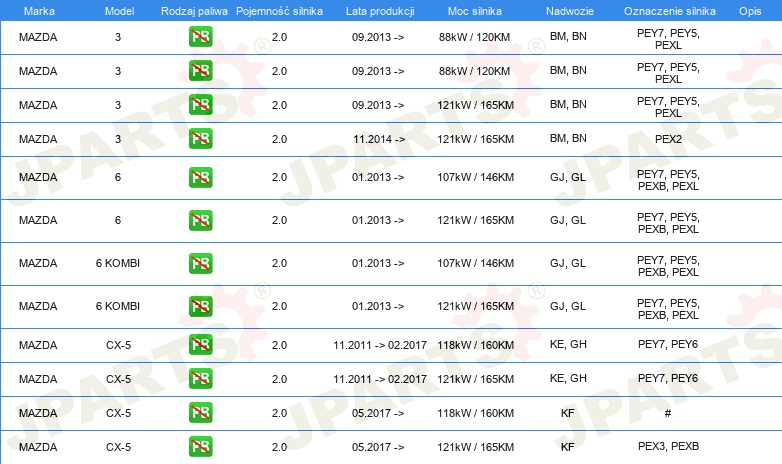
Task: Click petrol icon for Mazda 3 PEX2 row
Action: coord(200,139)
